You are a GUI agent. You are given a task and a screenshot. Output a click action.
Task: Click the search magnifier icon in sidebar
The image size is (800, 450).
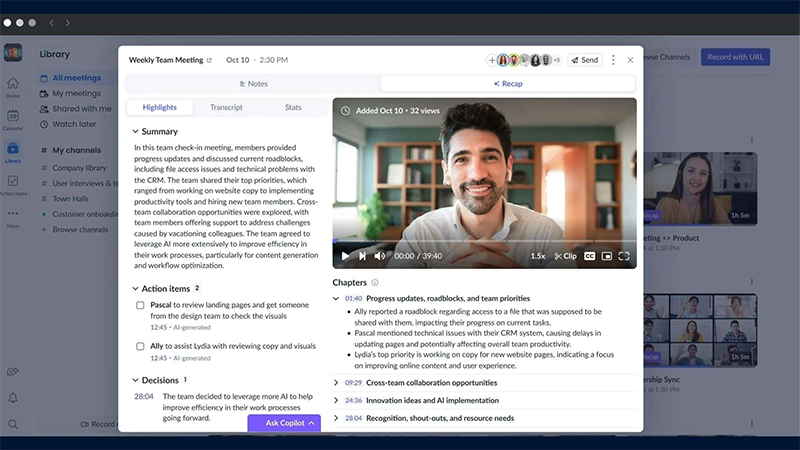tap(13, 424)
